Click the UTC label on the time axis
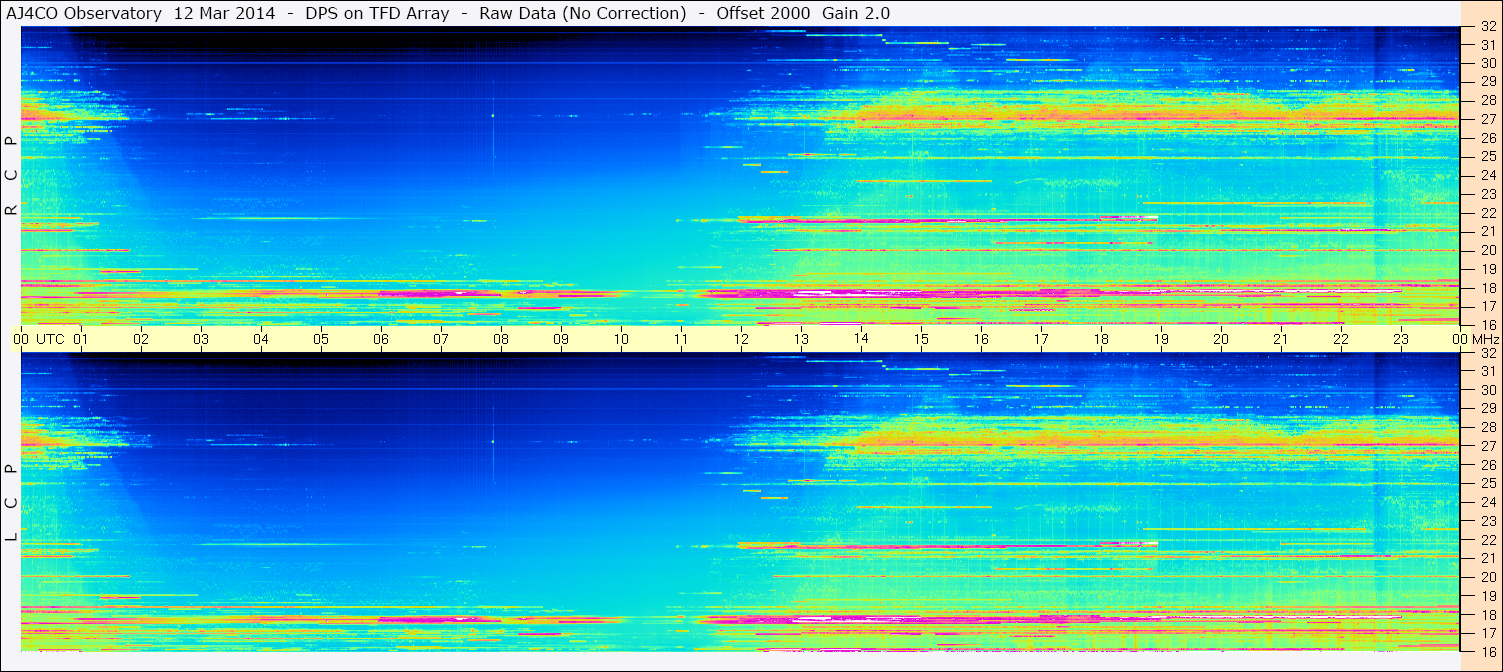This screenshot has width=1503, height=672. (50, 339)
